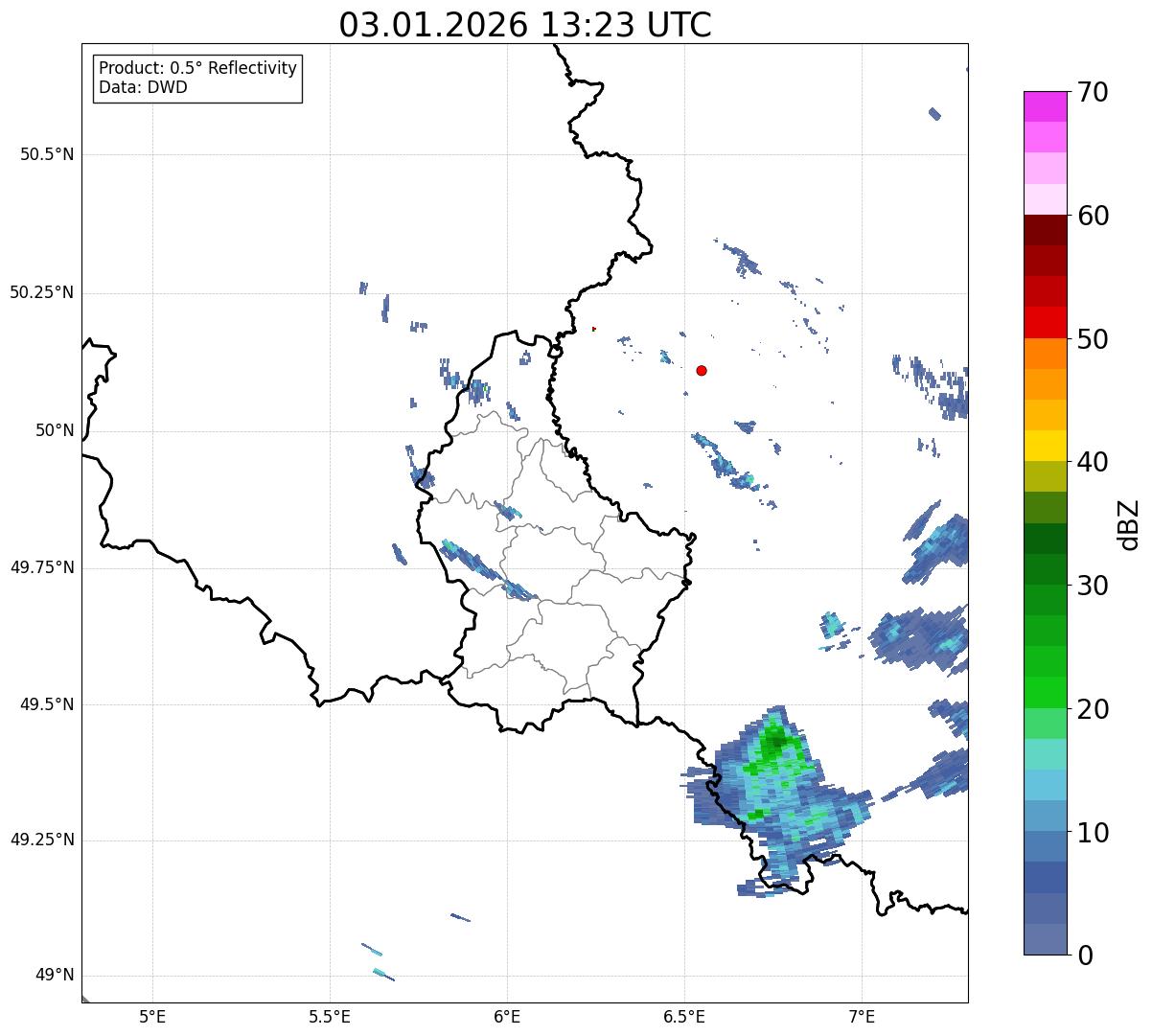Image resolution: width=1152 pixels, height=1036 pixels.
Task: Click the latitude label "49.5°N"
Action: tap(47, 704)
